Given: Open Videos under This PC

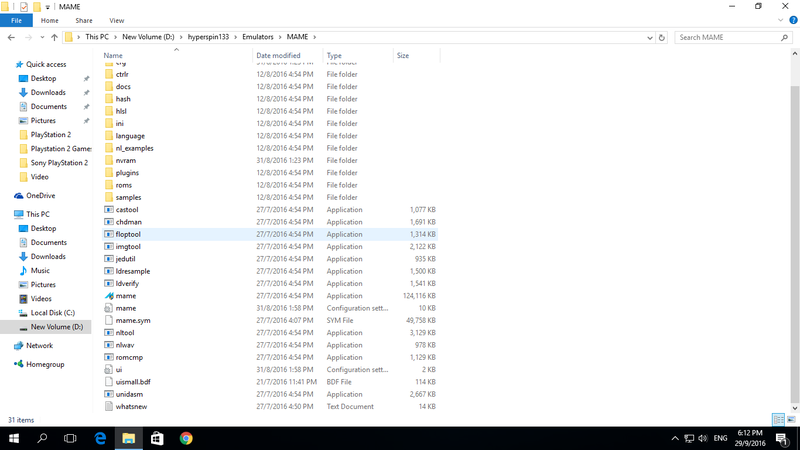Looking at the screenshot, I should (41, 299).
